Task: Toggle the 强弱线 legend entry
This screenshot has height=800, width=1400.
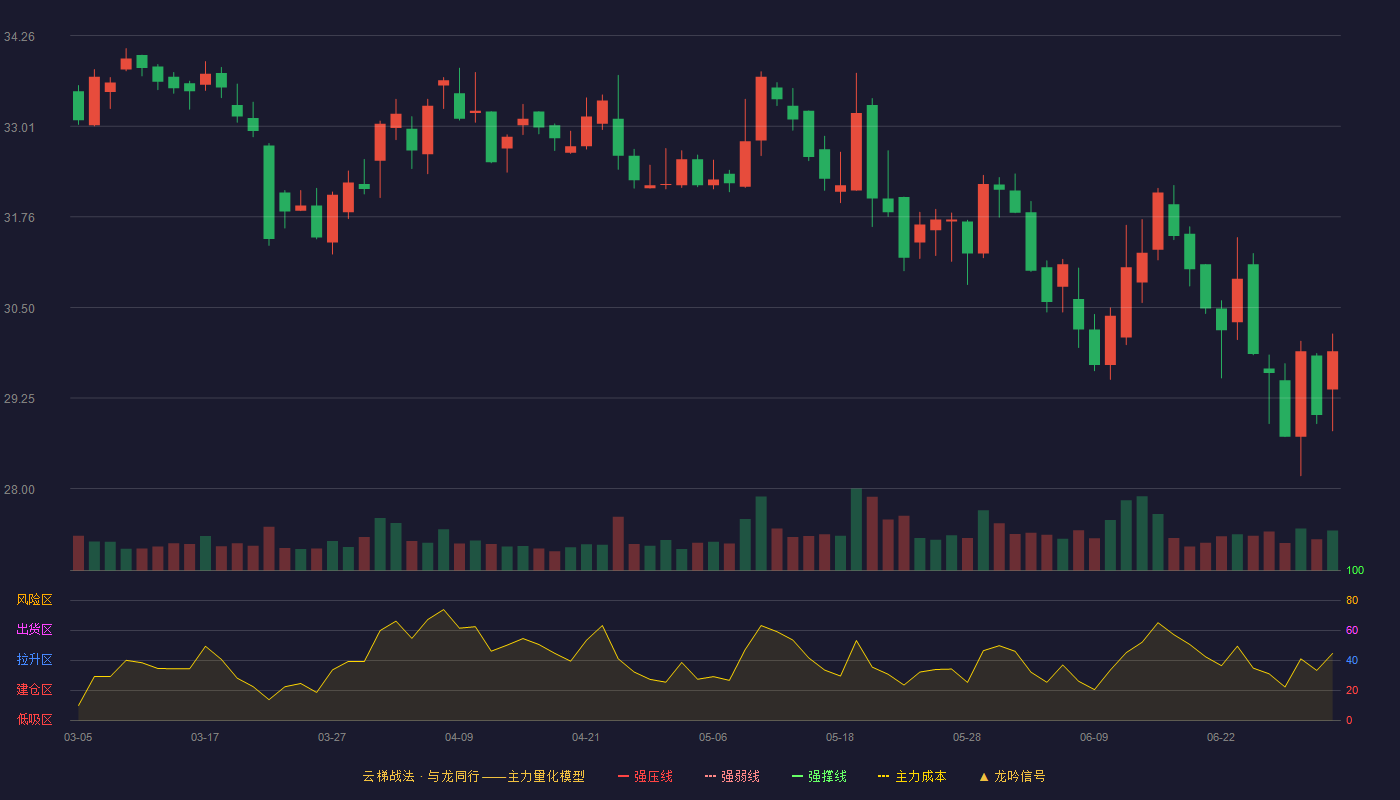Action: 732,776
